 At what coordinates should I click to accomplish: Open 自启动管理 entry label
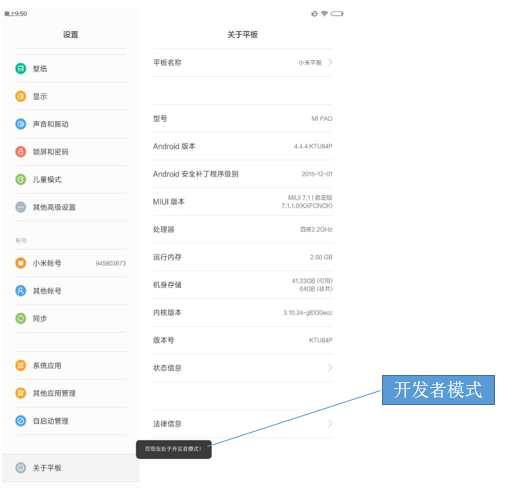[51, 421]
